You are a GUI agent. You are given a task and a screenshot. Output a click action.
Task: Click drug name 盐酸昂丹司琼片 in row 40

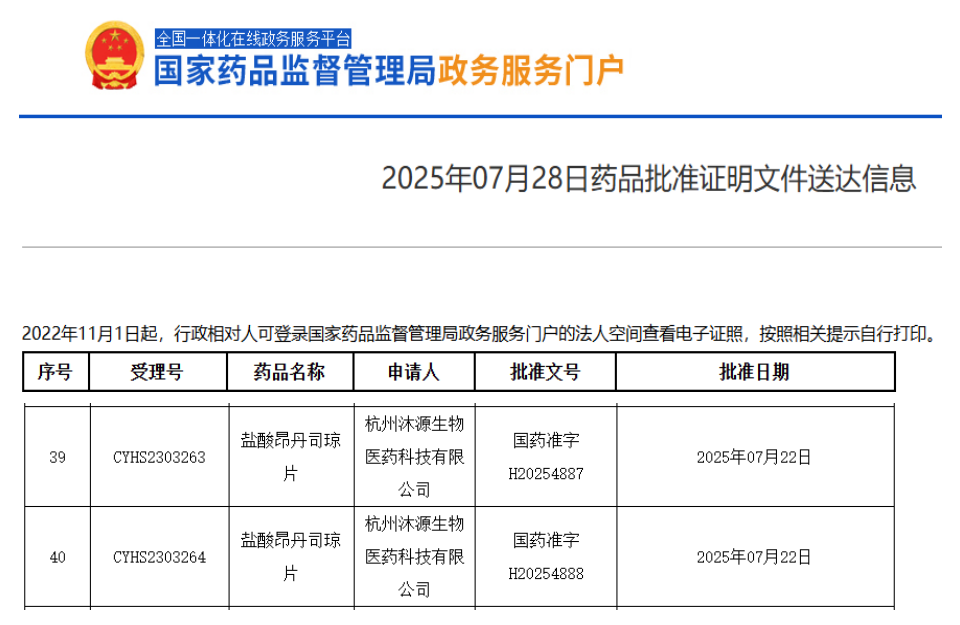tap(291, 556)
